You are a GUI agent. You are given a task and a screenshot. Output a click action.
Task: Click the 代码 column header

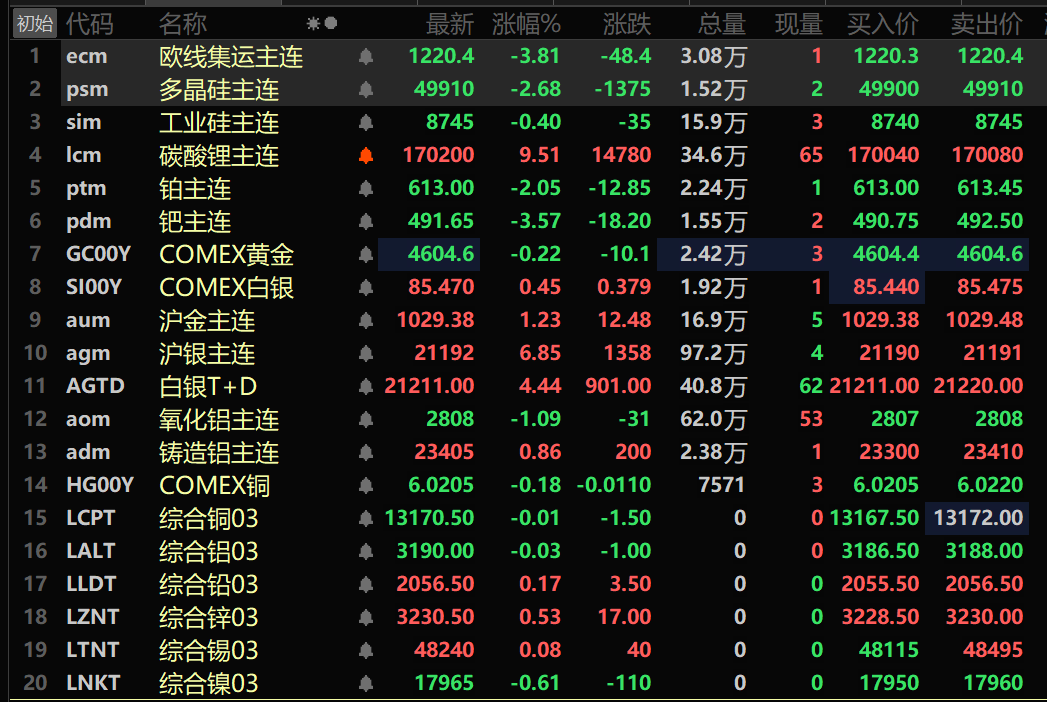(x=89, y=23)
